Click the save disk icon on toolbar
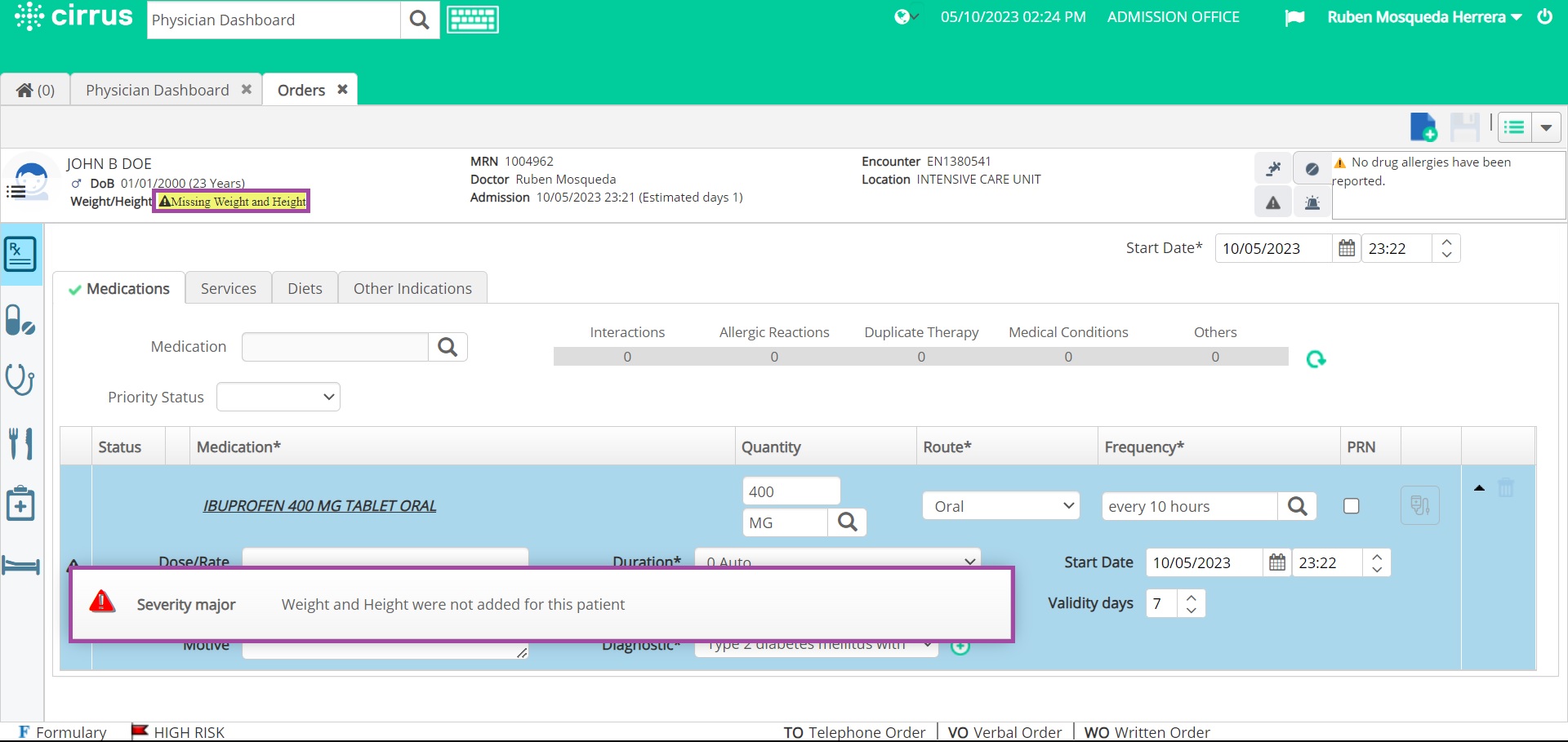The width and height of the screenshot is (1568, 742). pos(1465,127)
